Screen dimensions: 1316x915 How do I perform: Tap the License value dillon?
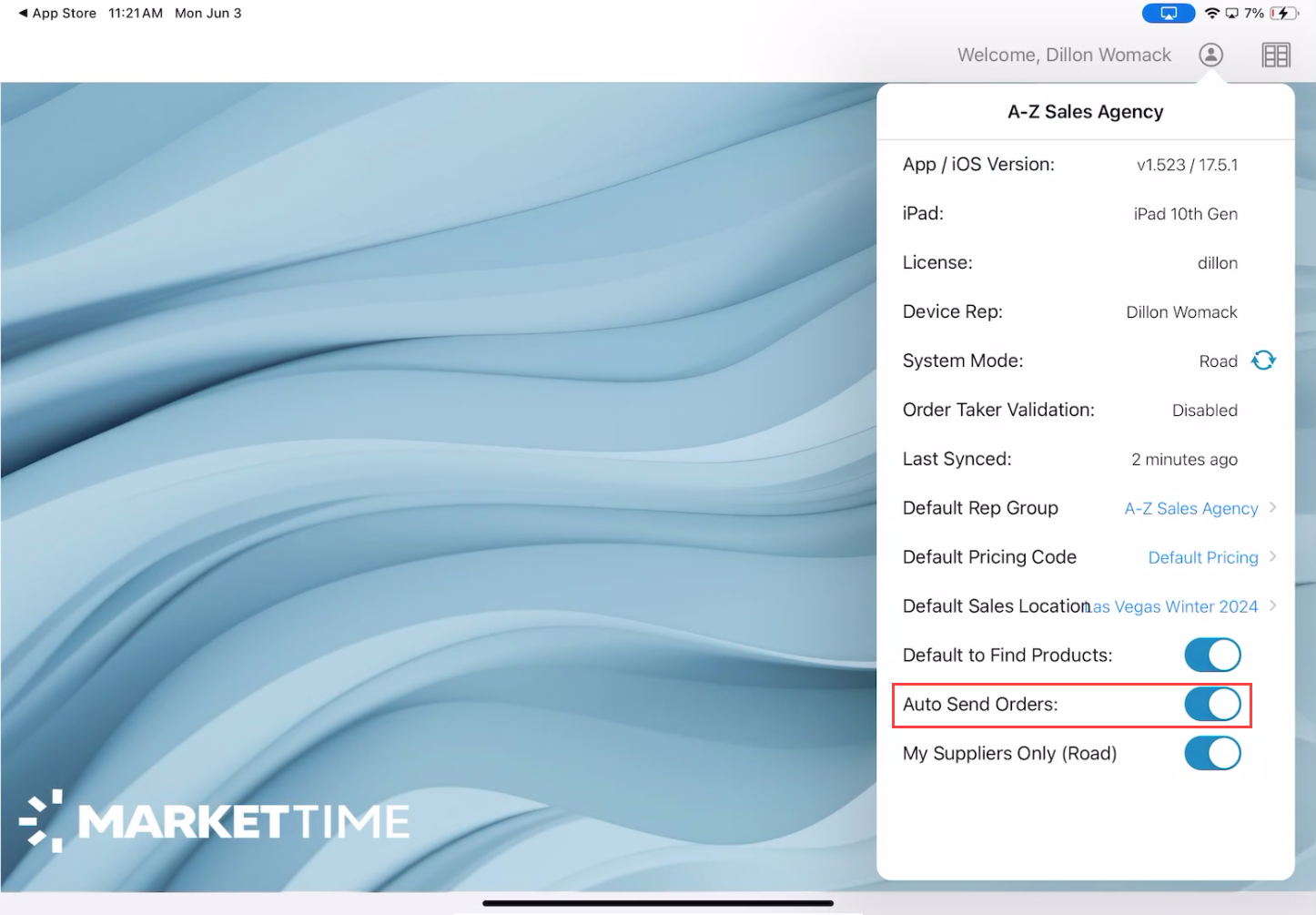tap(1218, 263)
